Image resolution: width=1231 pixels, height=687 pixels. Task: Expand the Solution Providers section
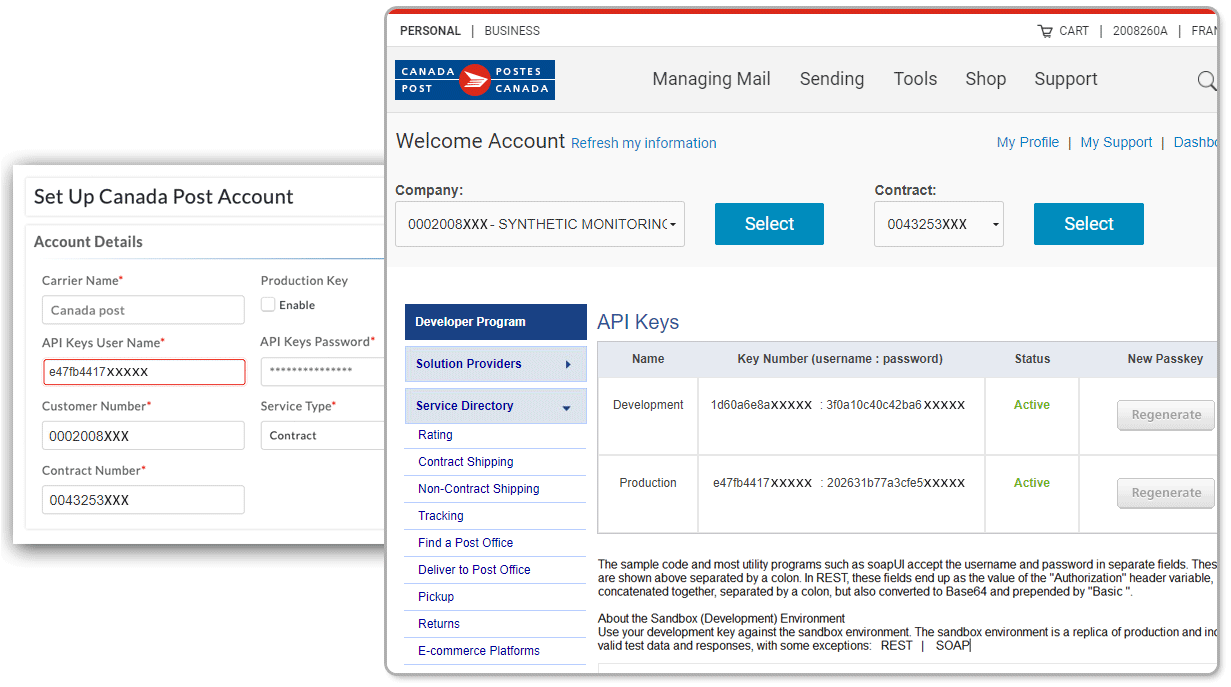pos(496,364)
